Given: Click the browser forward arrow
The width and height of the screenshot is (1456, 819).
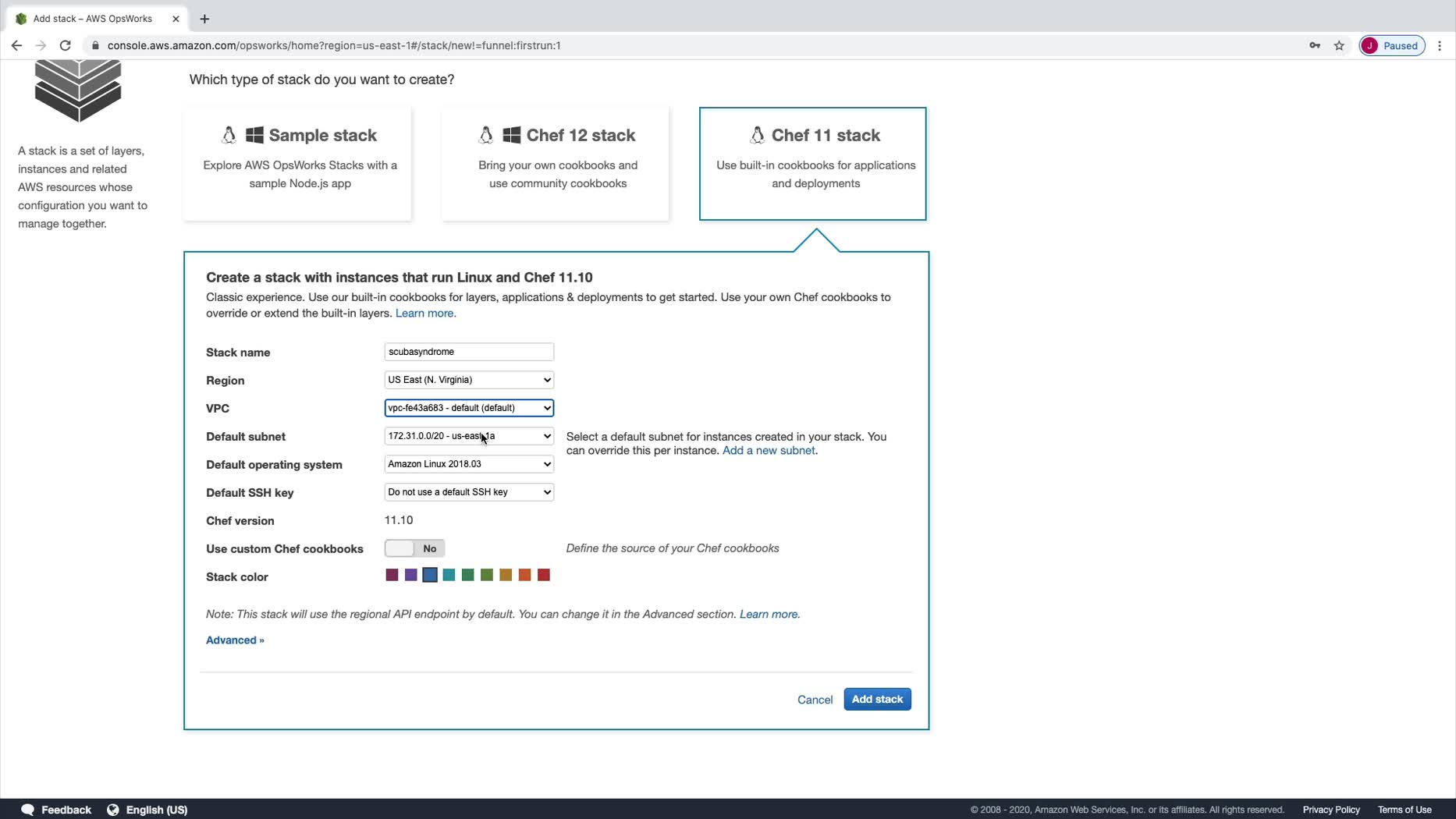Looking at the screenshot, I should (41, 45).
